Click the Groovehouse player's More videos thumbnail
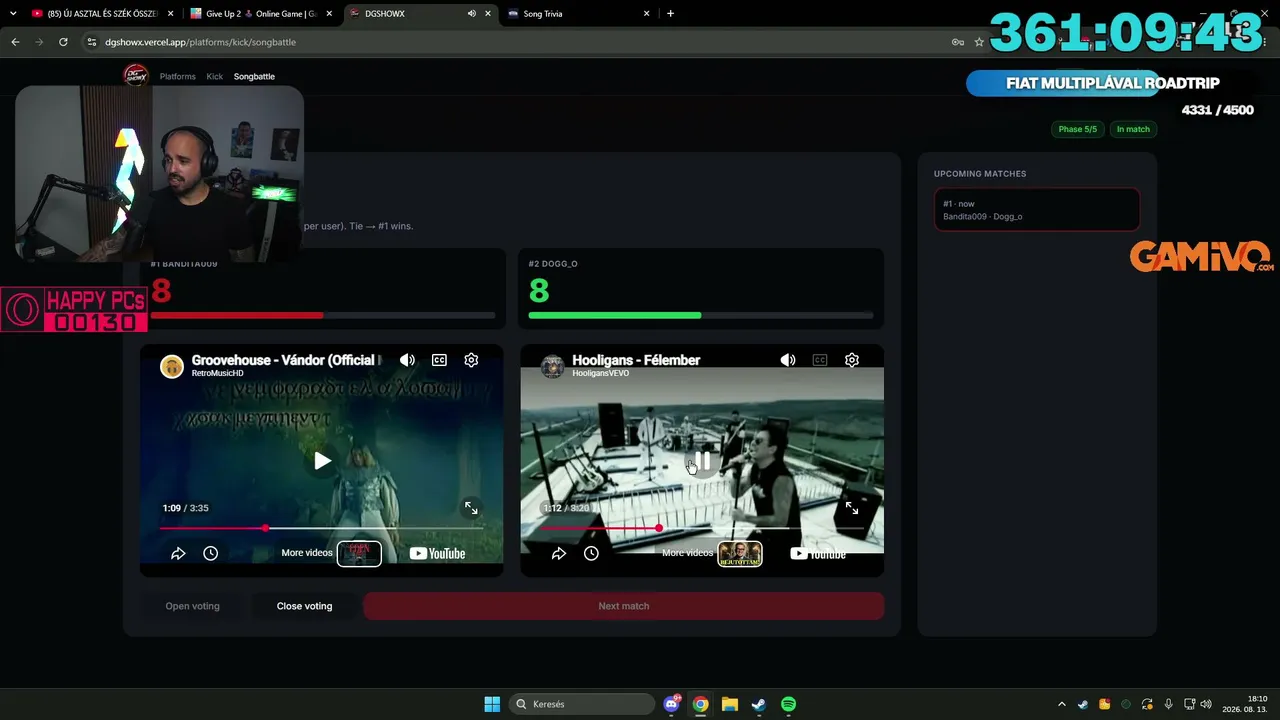This screenshot has height=720, width=1280. pyautogui.click(x=359, y=553)
